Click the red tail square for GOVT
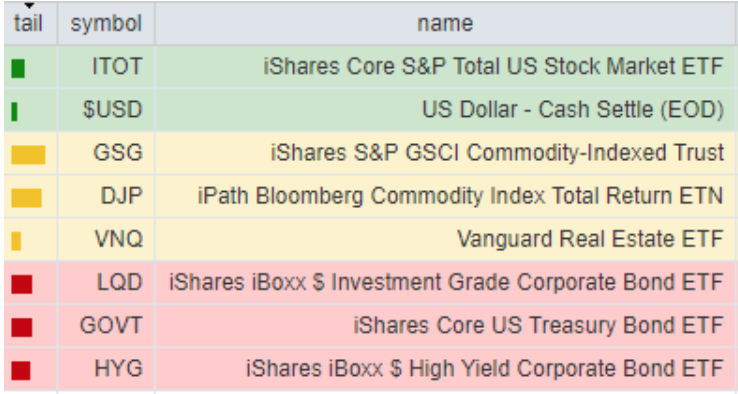The width and height of the screenshot is (738, 394). coord(22,328)
